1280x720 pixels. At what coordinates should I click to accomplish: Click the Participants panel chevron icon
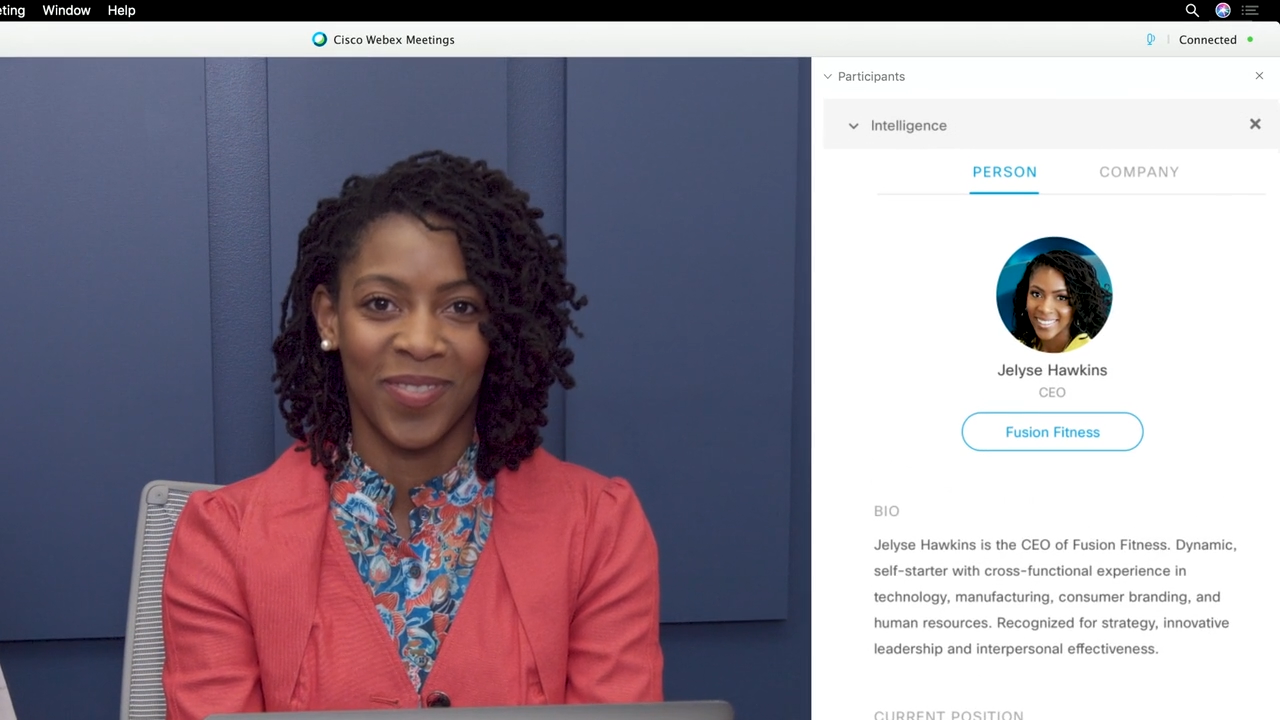pyautogui.click(x=828, y=76)
